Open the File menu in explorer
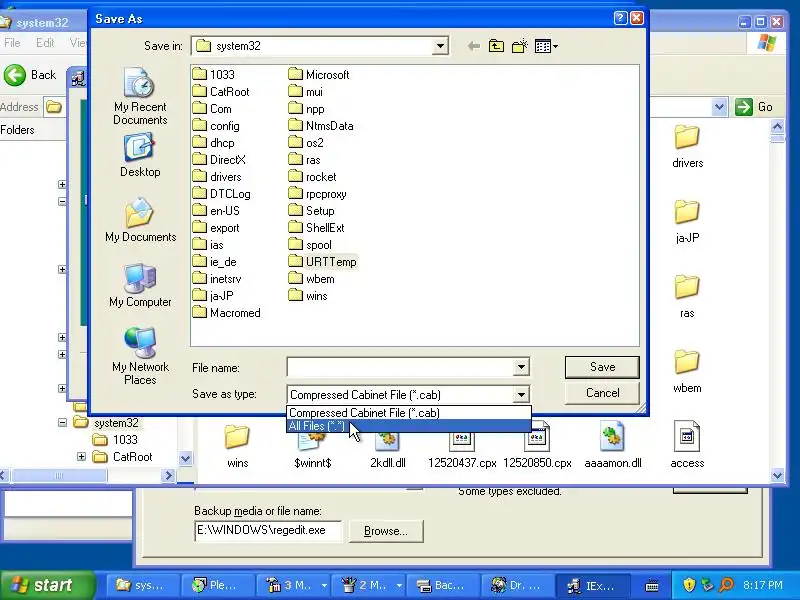 coord(12,43)
